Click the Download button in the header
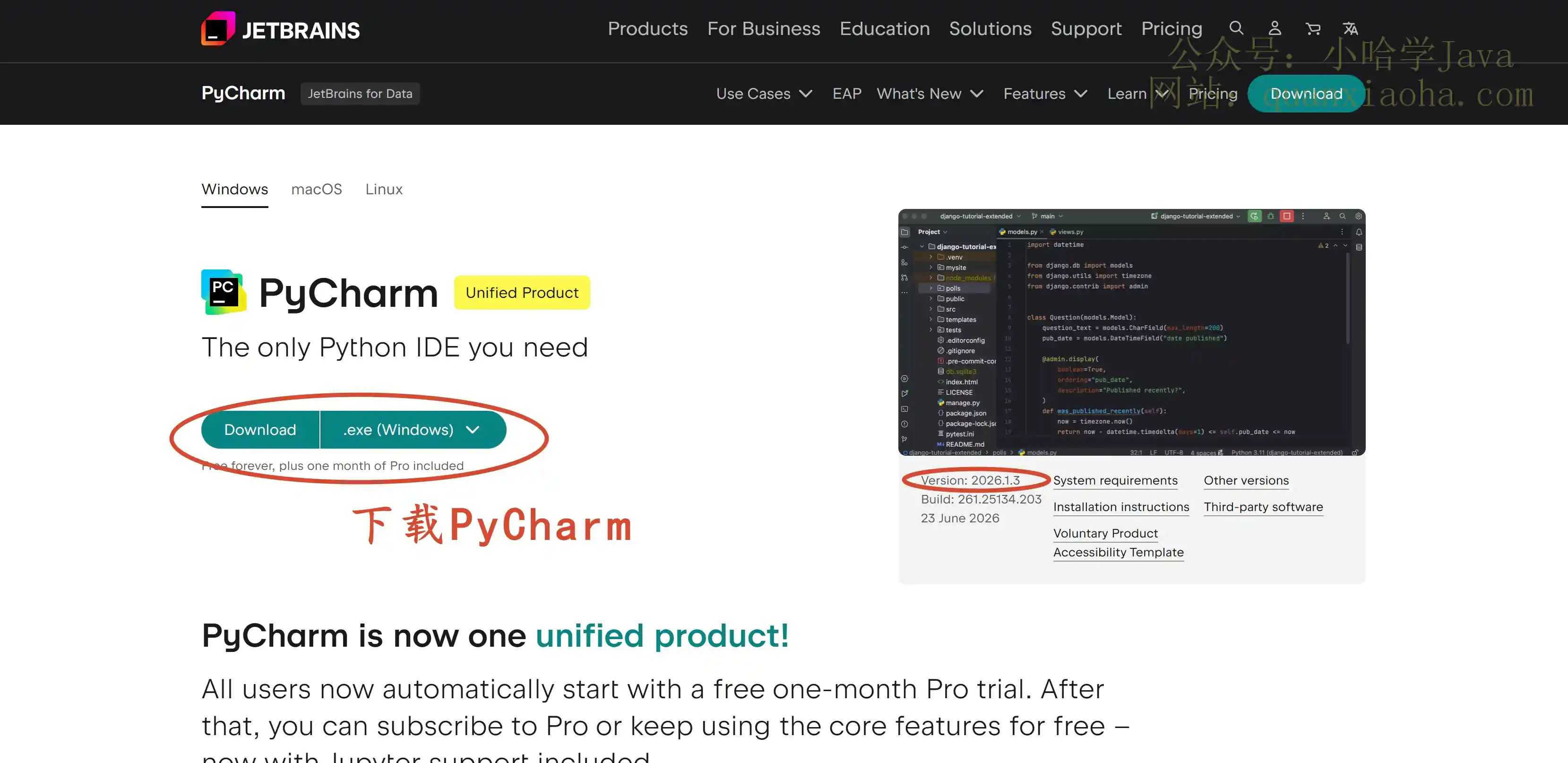 (1306, 94)
